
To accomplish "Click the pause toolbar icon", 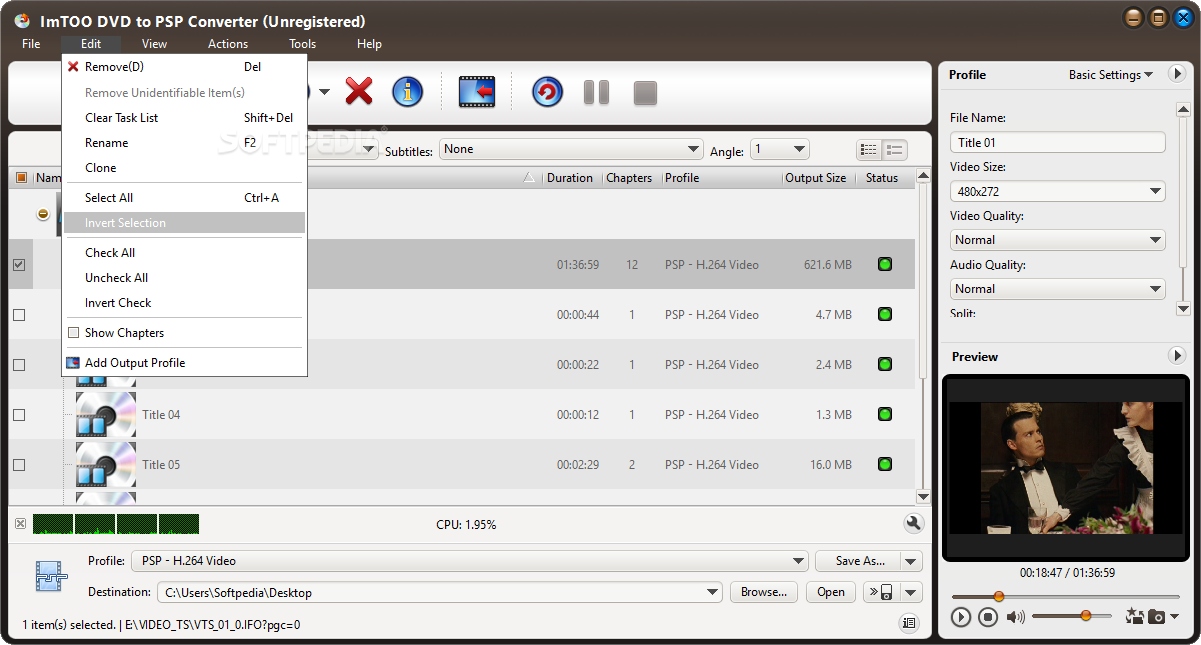I will coord(597,92).
